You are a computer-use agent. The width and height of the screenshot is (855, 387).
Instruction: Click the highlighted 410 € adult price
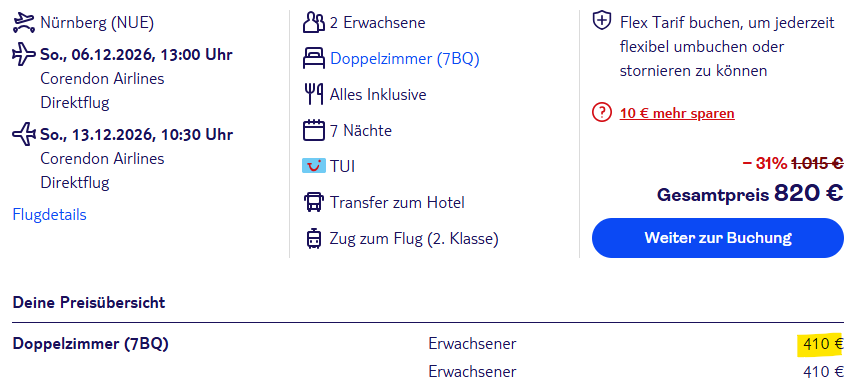click(823, 344)
